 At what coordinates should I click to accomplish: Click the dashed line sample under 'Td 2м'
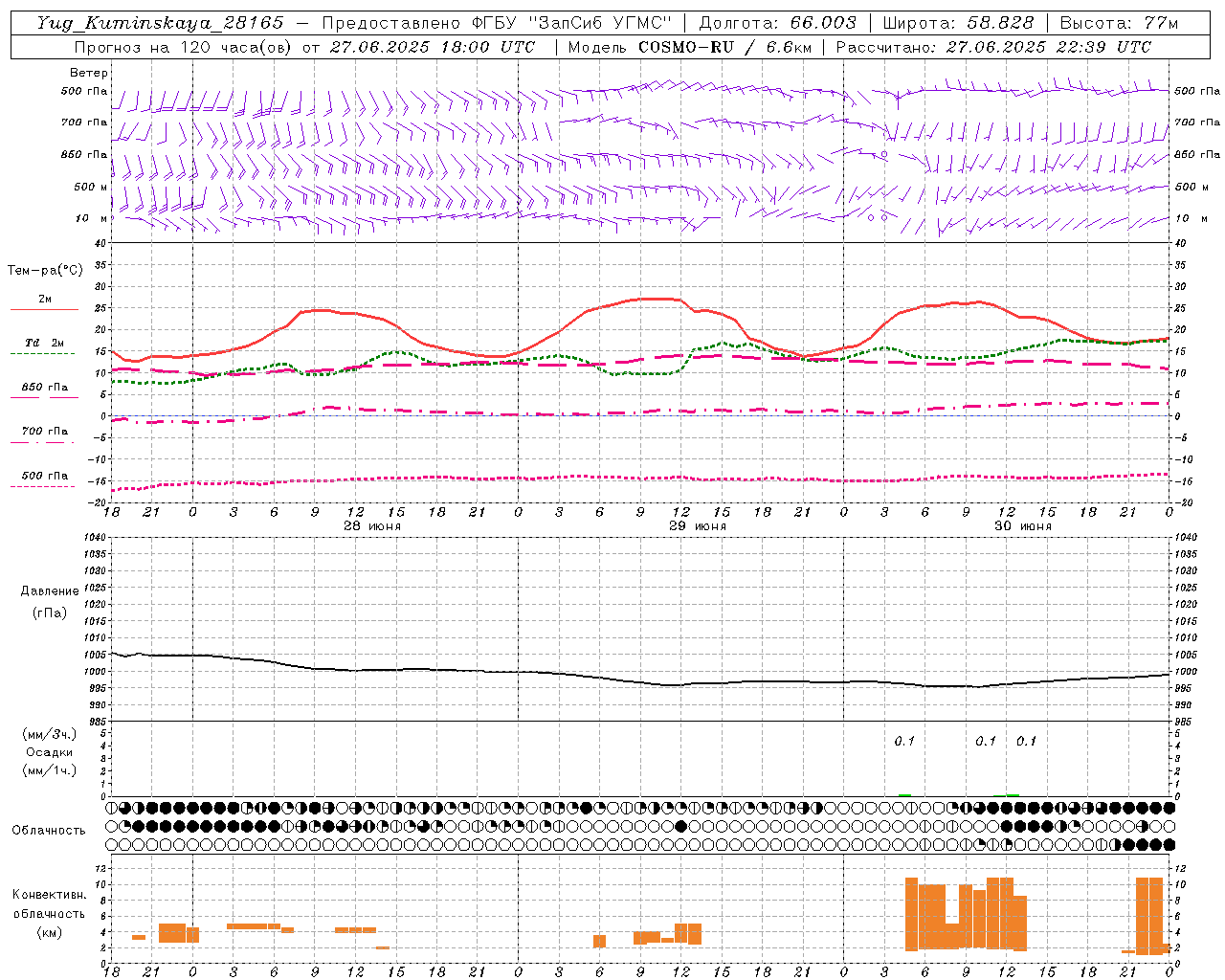[x=44, y=354]
